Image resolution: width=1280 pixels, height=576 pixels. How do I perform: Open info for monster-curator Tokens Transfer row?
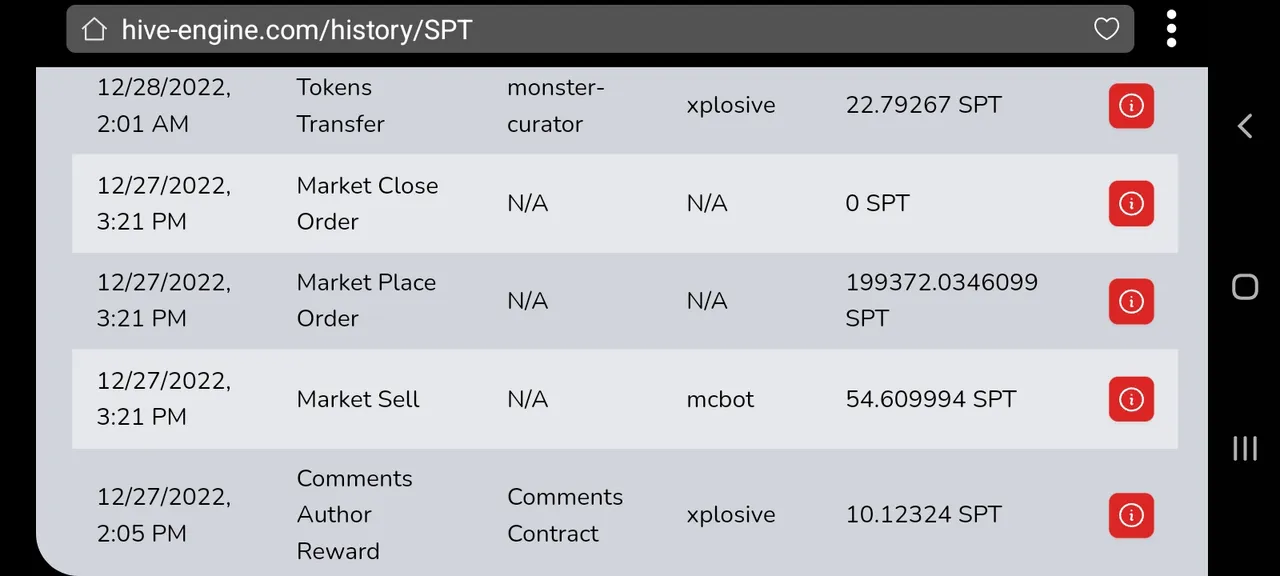click(1131, 106)
